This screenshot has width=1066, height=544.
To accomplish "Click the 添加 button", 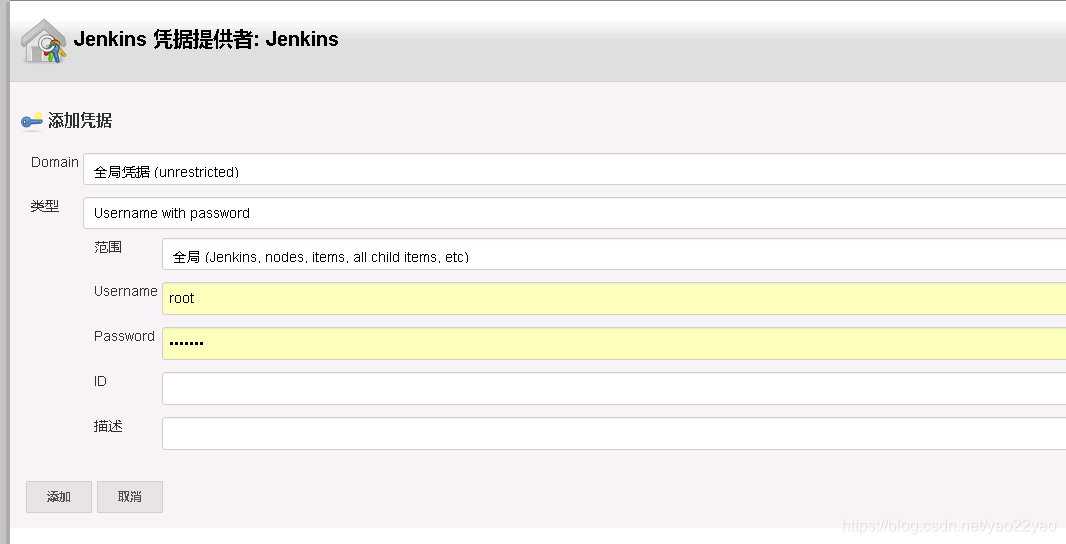I will (58, 497).
